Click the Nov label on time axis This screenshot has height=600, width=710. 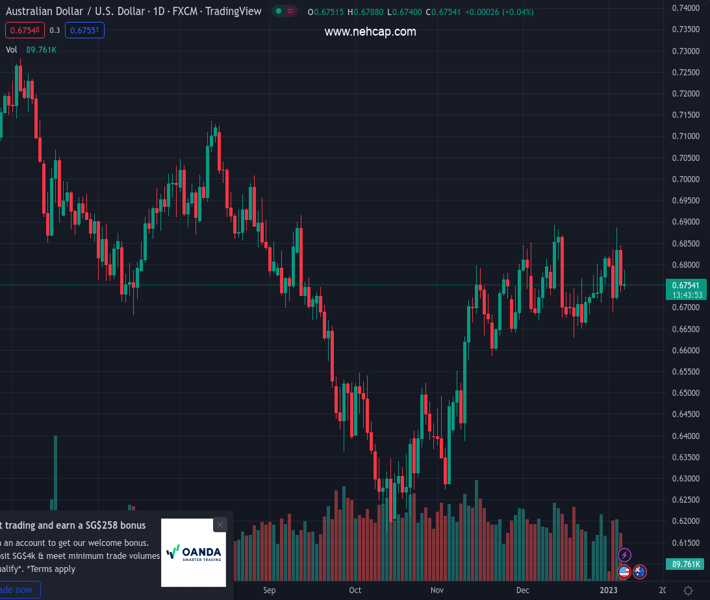(x=437, y=591)
